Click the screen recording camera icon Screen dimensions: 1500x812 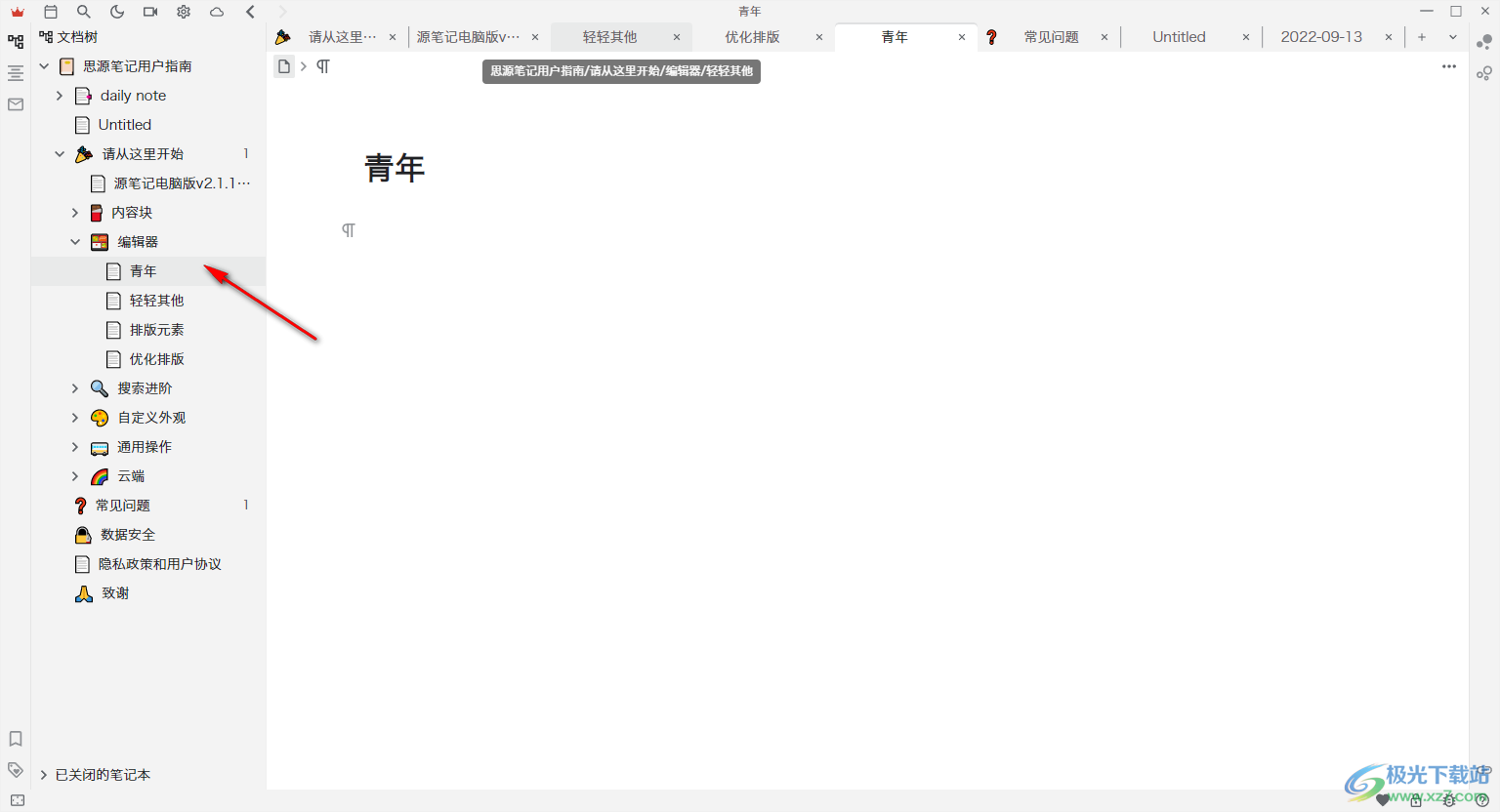pos(149,11)
